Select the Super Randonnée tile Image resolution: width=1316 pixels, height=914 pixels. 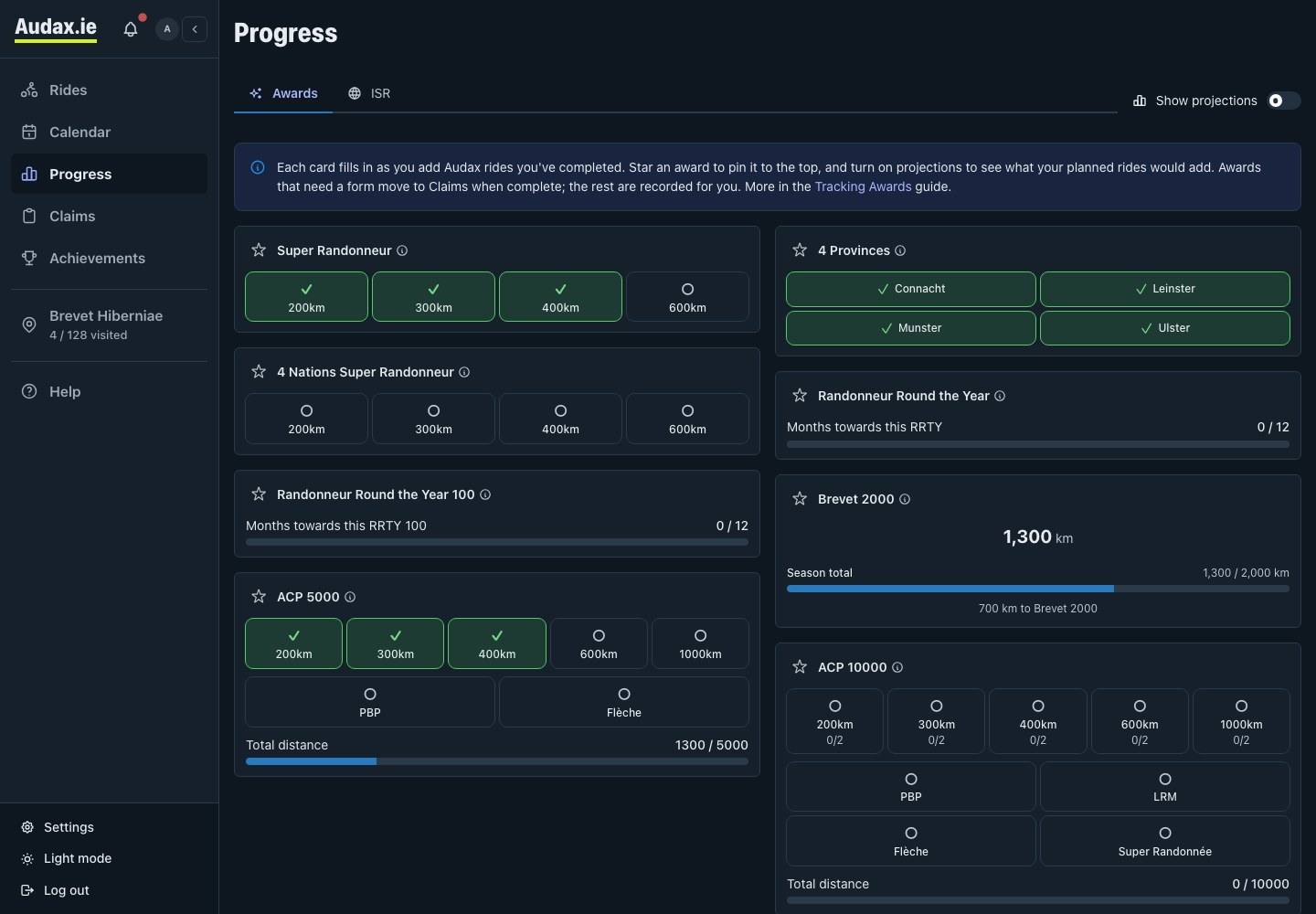point(1165,841)
